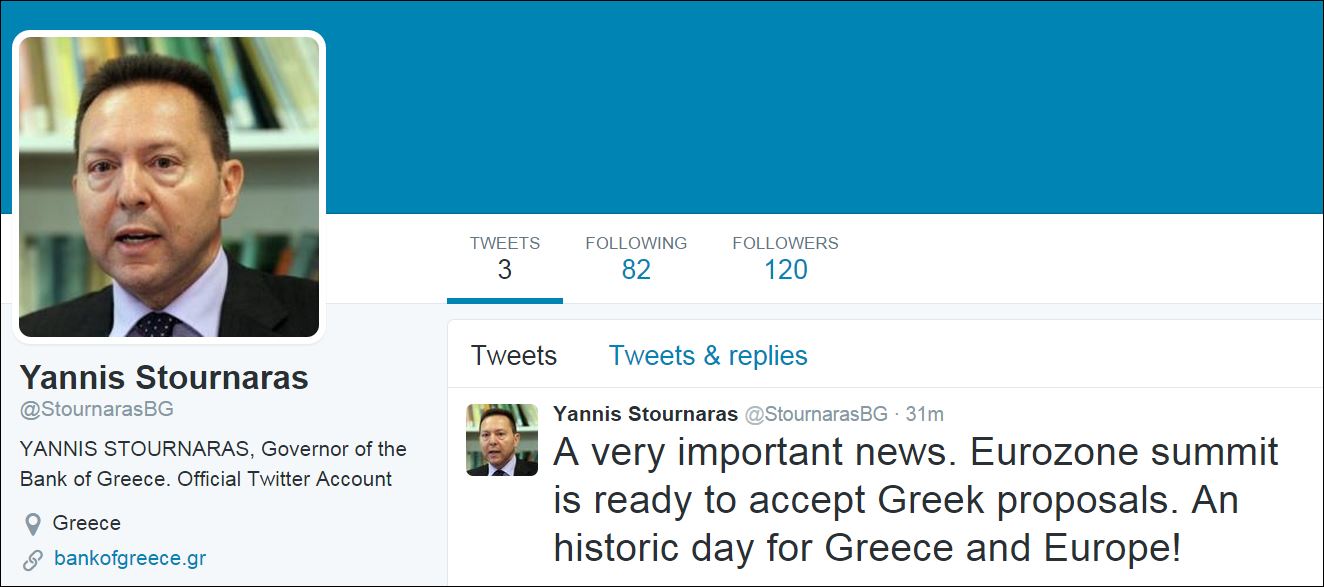Click the author name Yannis Stournaras in the tweet

[645, 414]
